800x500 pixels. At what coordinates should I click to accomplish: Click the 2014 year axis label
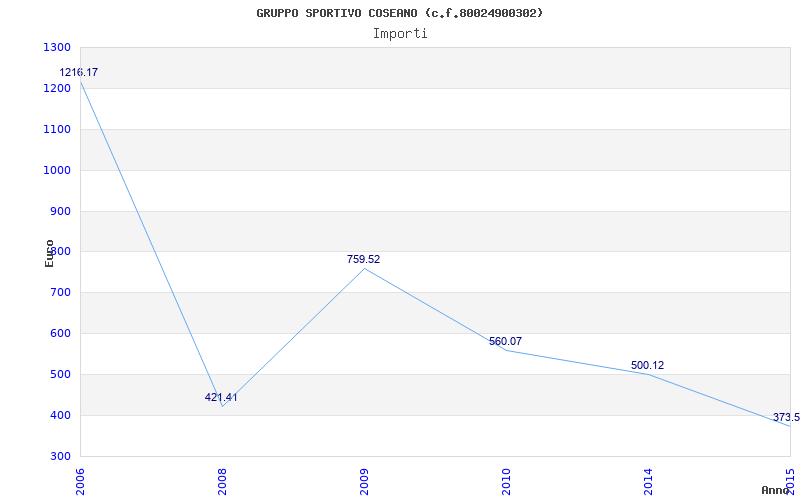(648, 482)
